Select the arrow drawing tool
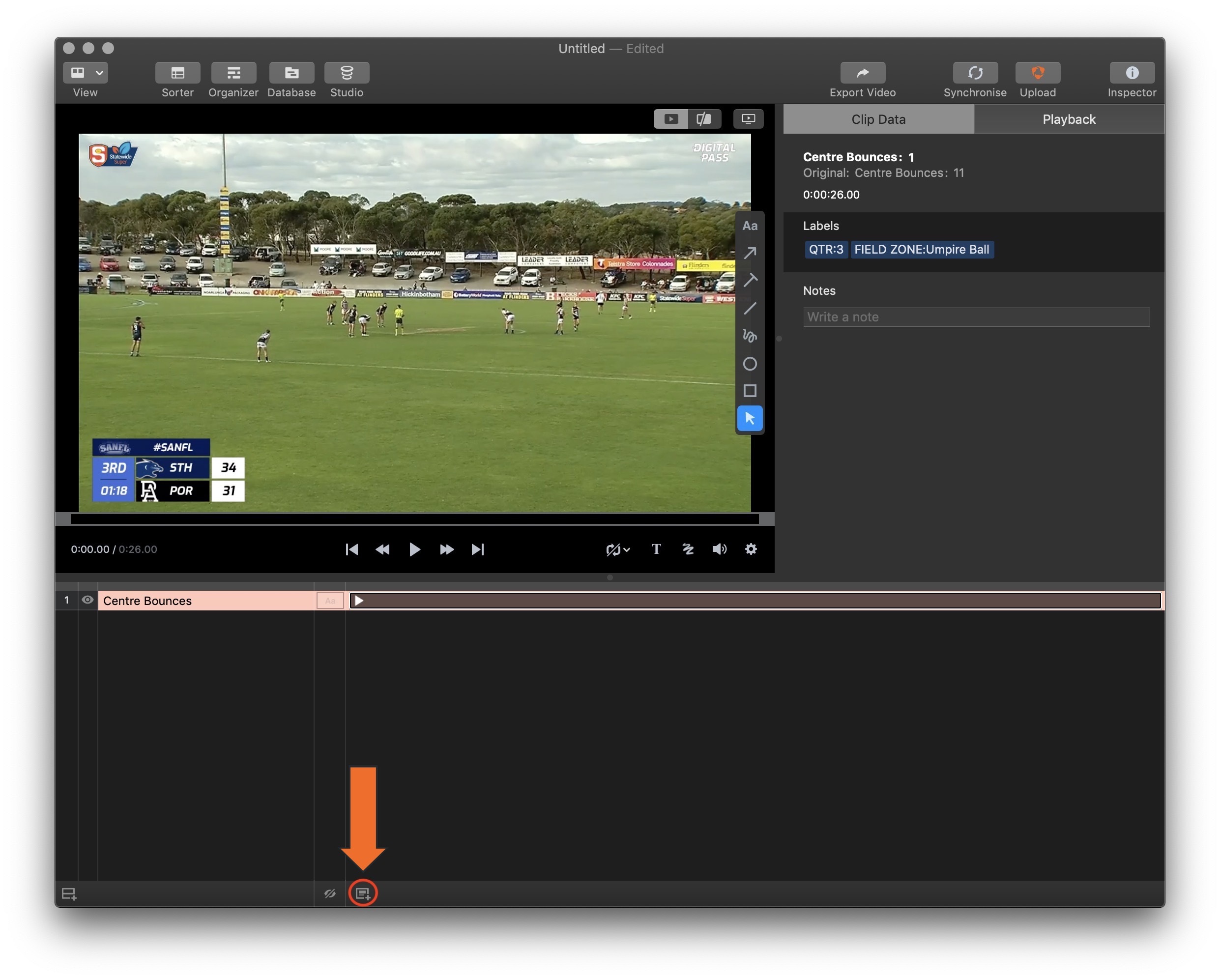Image resolution: width=1220 pixels, height=980 pixels. (750, 253)
